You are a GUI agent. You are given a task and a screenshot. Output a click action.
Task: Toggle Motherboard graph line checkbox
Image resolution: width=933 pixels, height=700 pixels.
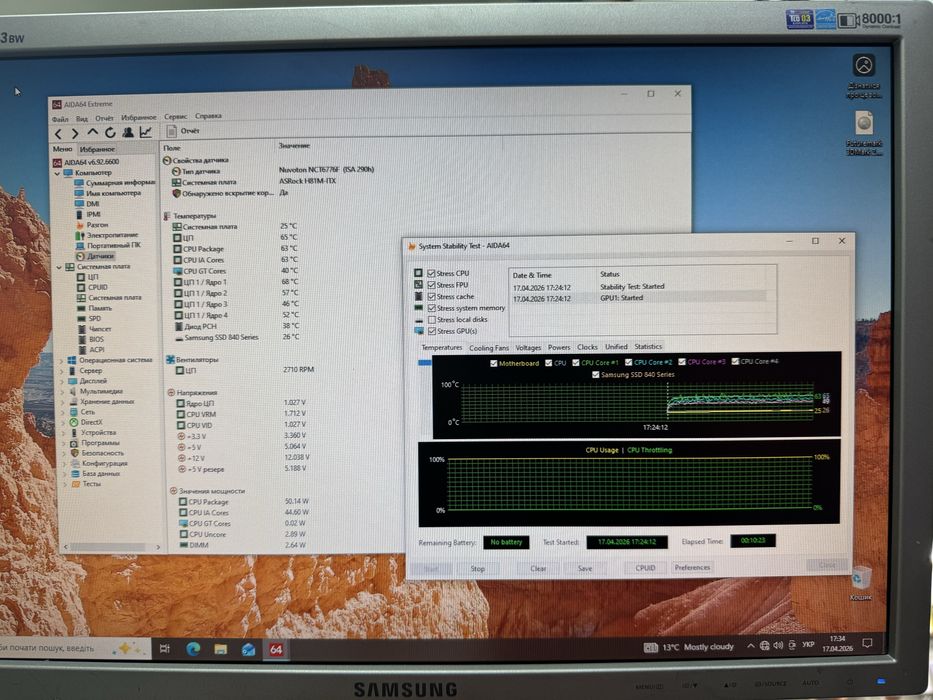click(x=493, y=363)
